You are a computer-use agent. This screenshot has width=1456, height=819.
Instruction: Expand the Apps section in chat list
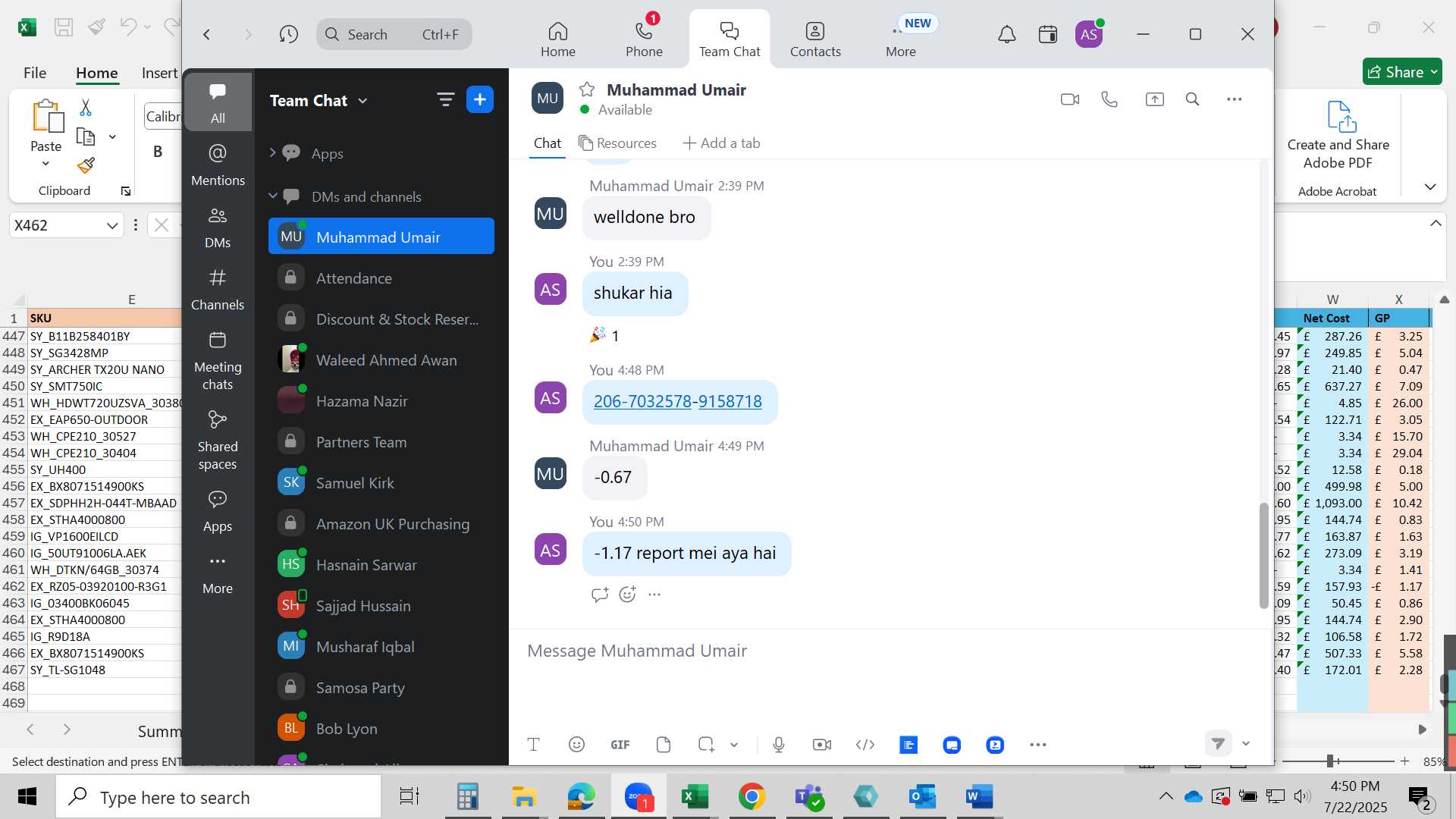272,153
